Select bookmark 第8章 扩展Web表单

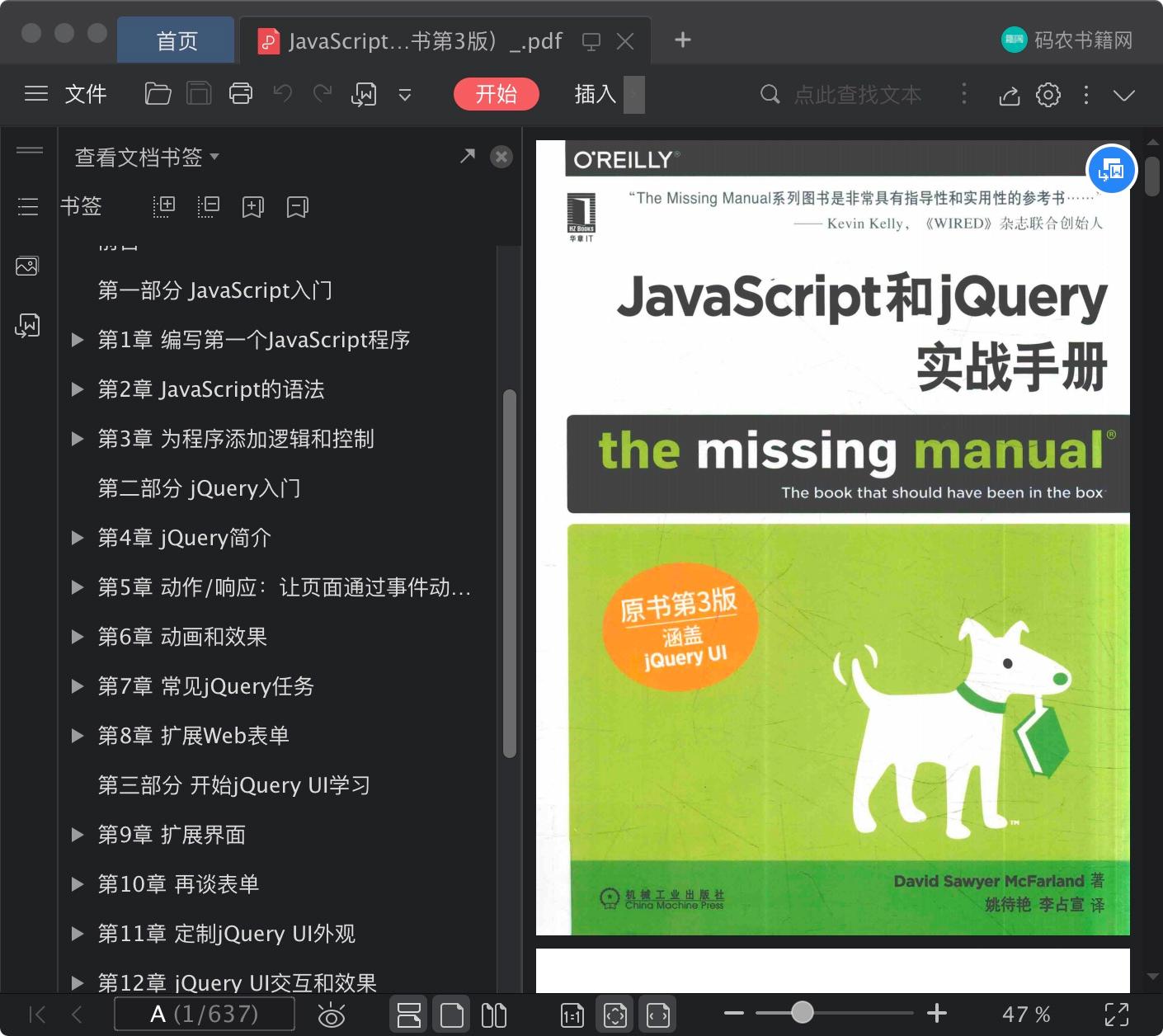coord(194,736)
